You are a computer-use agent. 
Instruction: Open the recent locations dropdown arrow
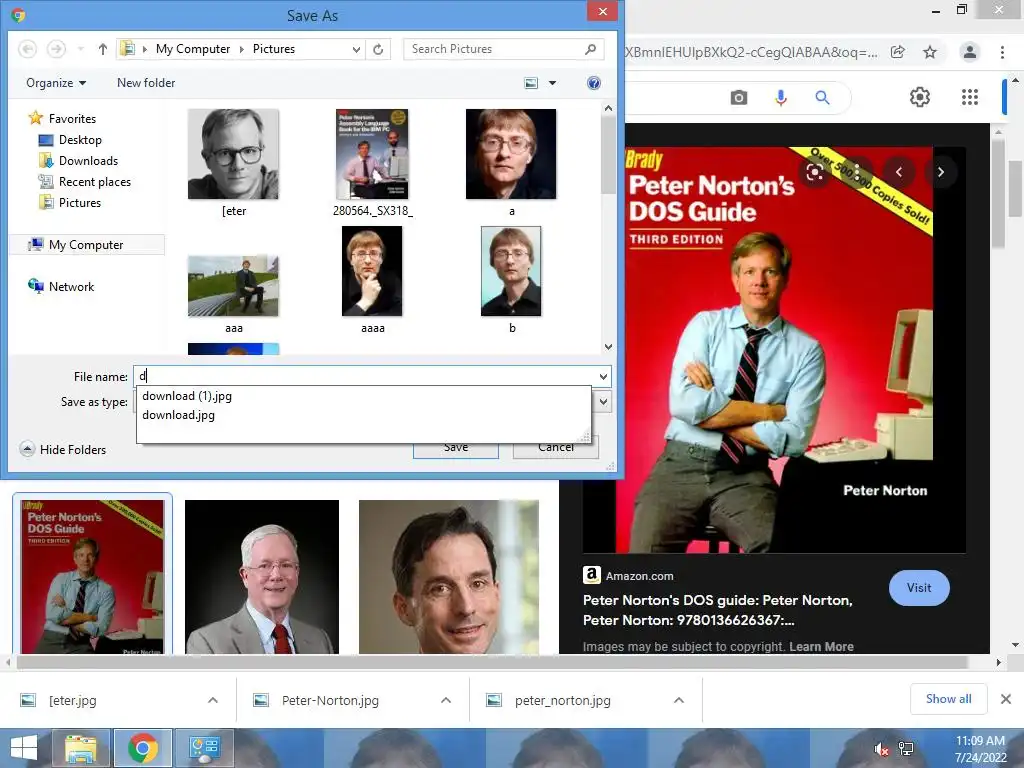tap(80, 49)
